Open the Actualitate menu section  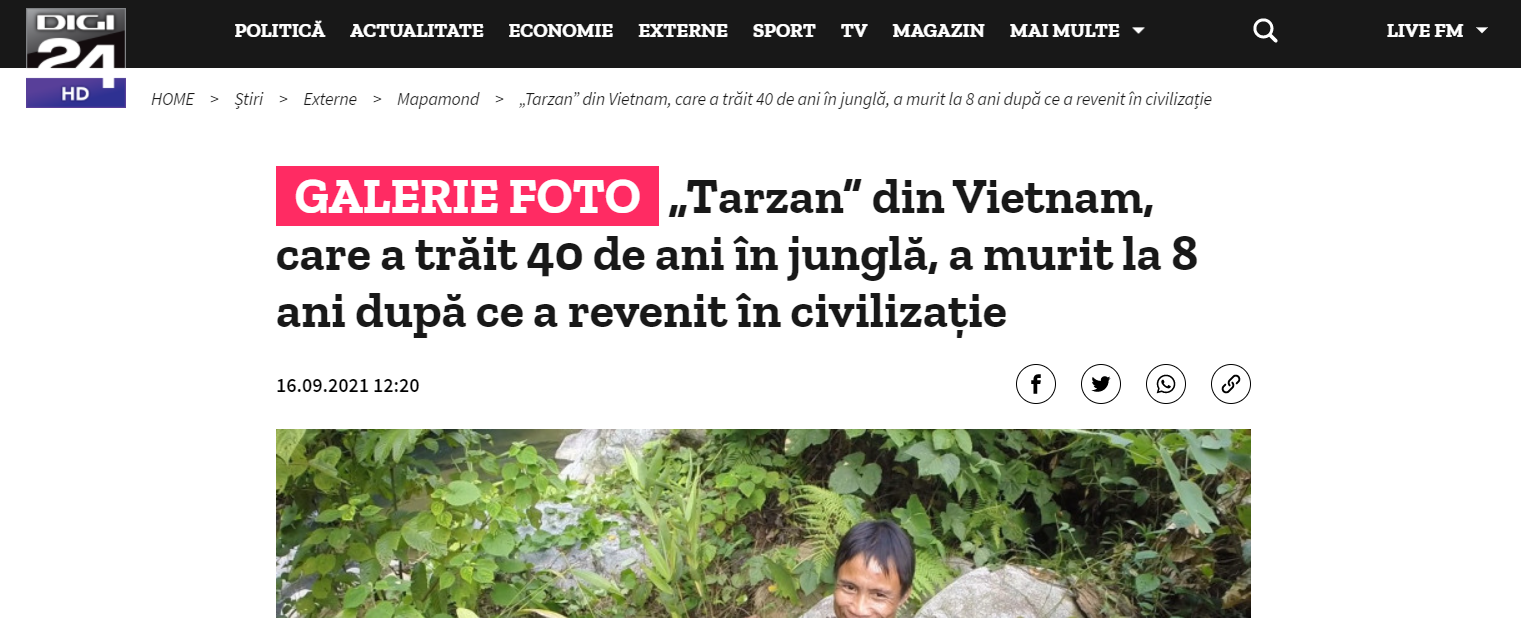point(417,31)
